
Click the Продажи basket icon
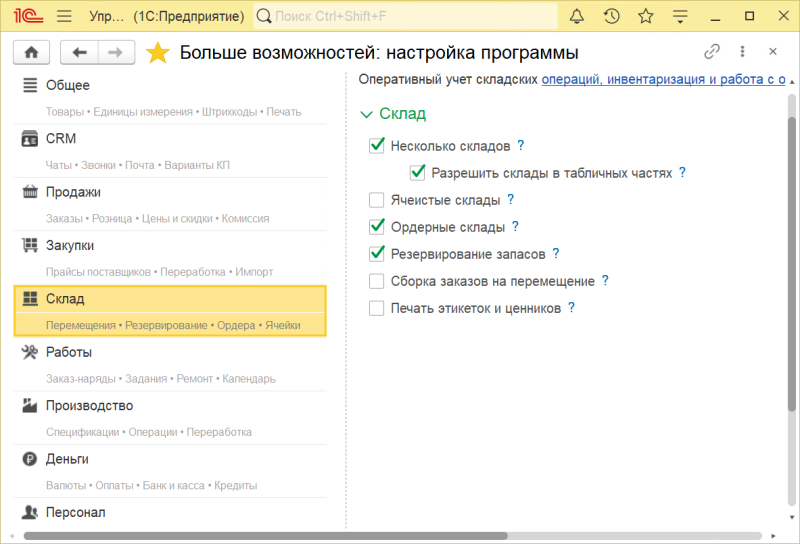click(30, 192)
